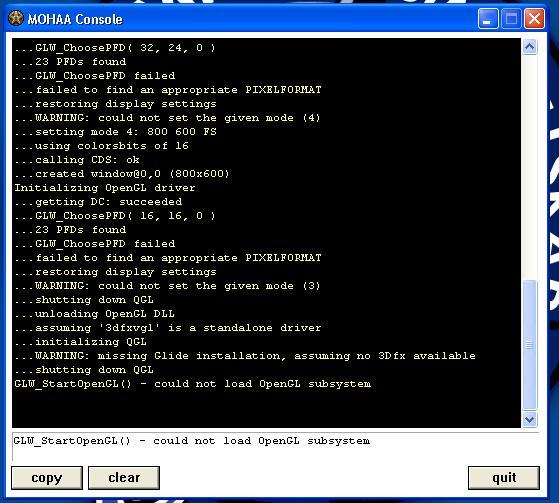
Task: Click the error message field below the log
Action: coord(275,446)
